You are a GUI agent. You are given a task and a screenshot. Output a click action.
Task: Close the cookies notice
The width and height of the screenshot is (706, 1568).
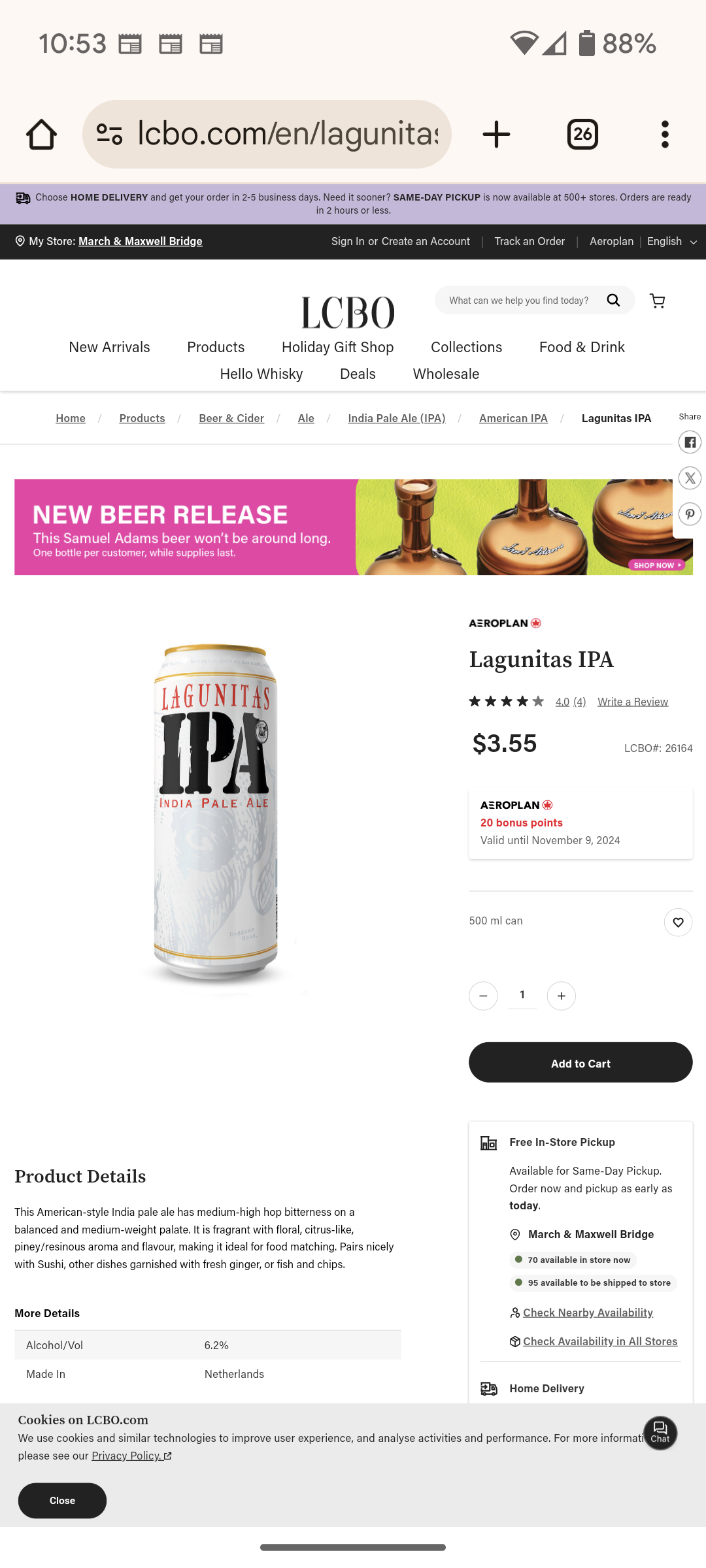[x=62, y=1501]
